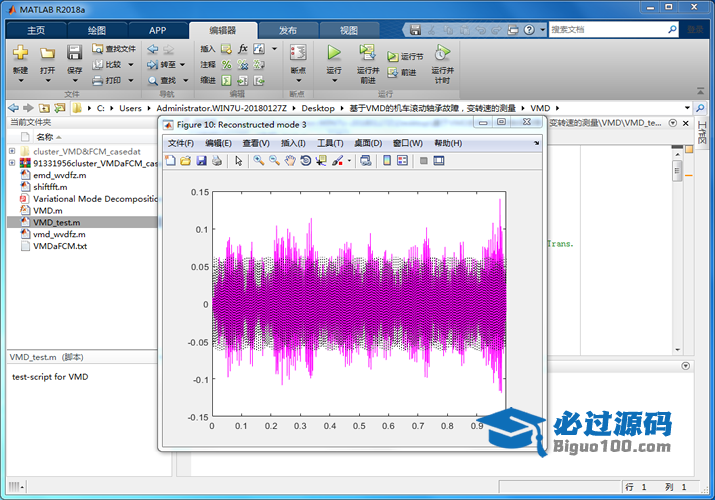This screenshot has height=500, width=715.
Task: Switch to the 绘图 (Plots) ribbon tab
Action: (97, 30)
